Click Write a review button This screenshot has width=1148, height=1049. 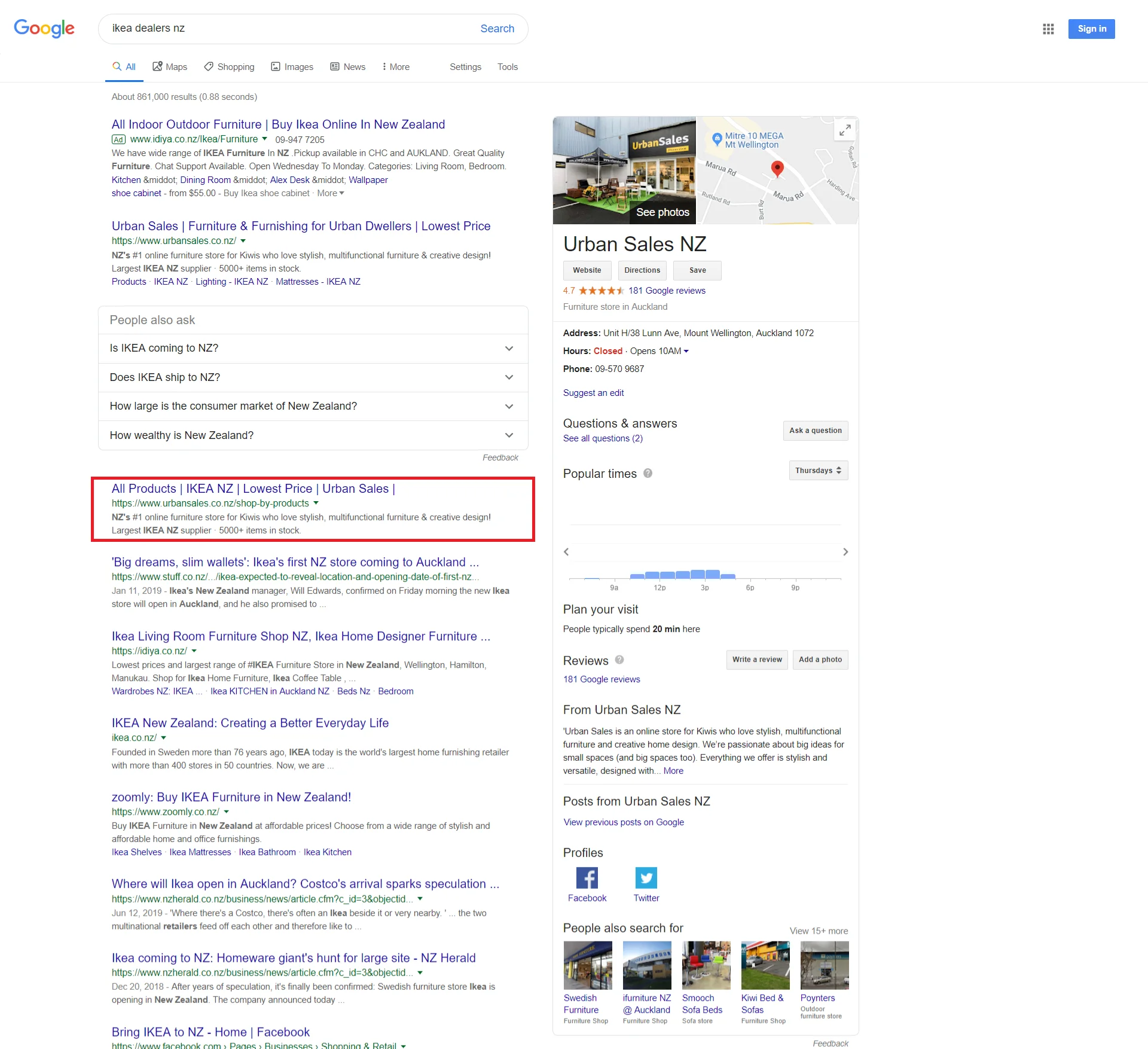click(757, 660)
